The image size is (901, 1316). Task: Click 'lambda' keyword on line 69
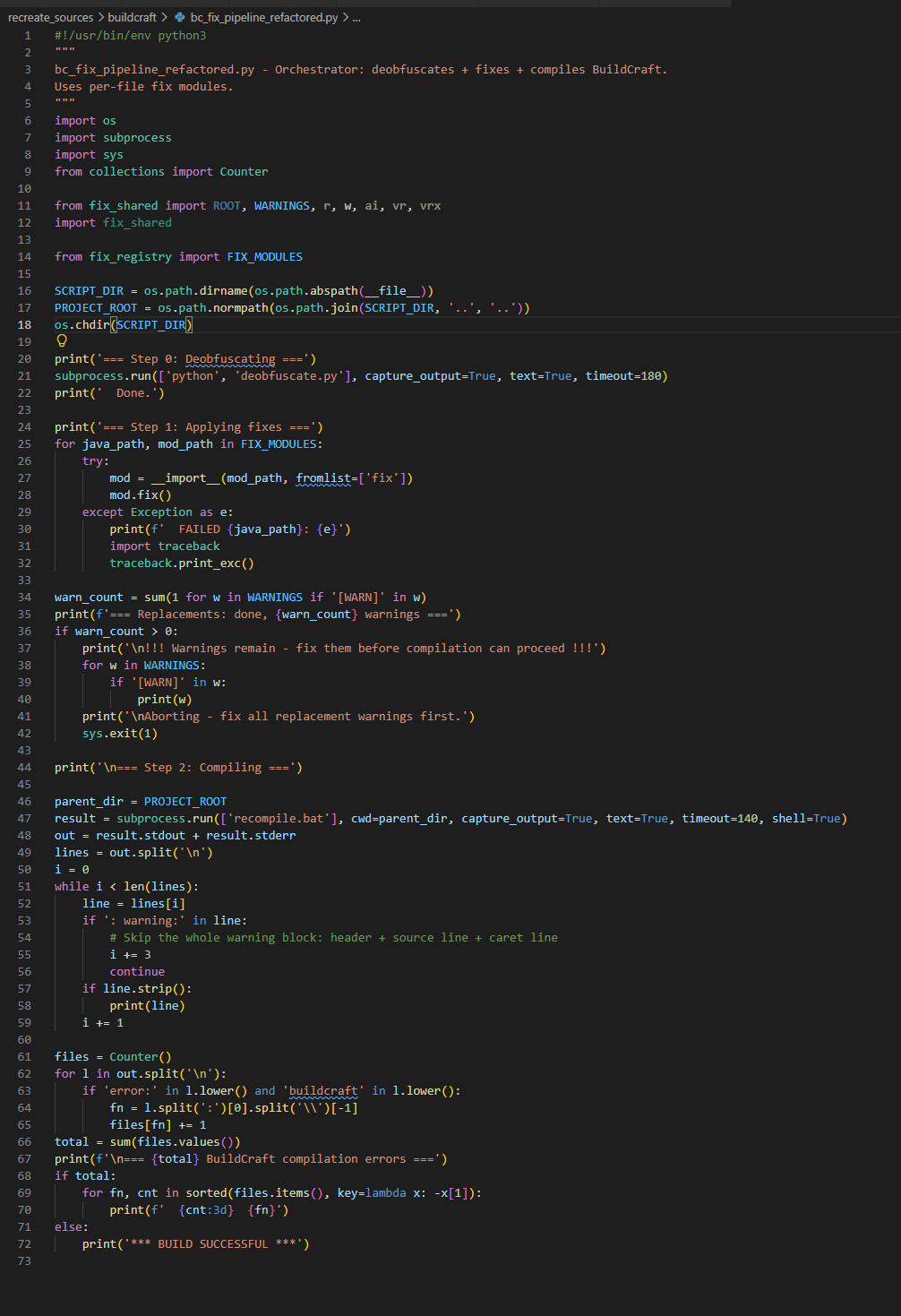pyautogui.click(x=385, y=1193)
